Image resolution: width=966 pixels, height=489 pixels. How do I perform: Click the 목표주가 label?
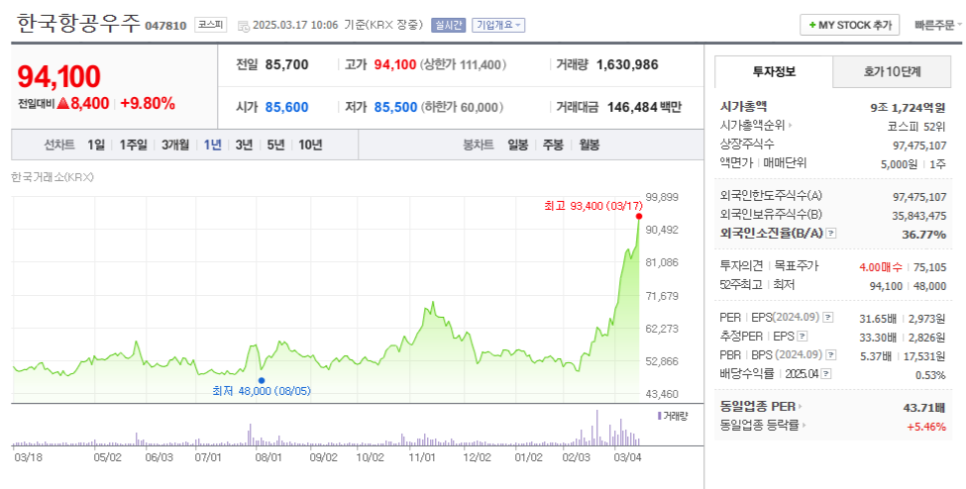pyautogui.click(x=796, y=266)
